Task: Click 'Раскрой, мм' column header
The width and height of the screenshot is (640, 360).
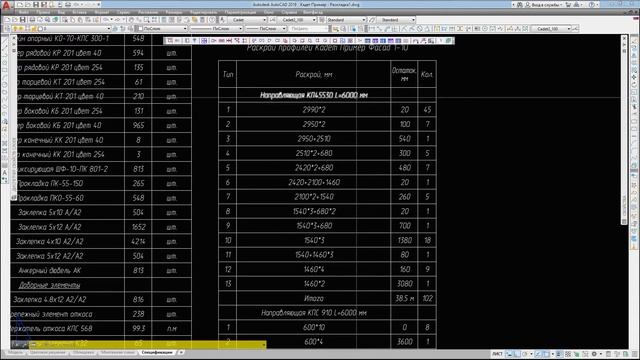Action: pyautogui.click(x=313, y=75)
